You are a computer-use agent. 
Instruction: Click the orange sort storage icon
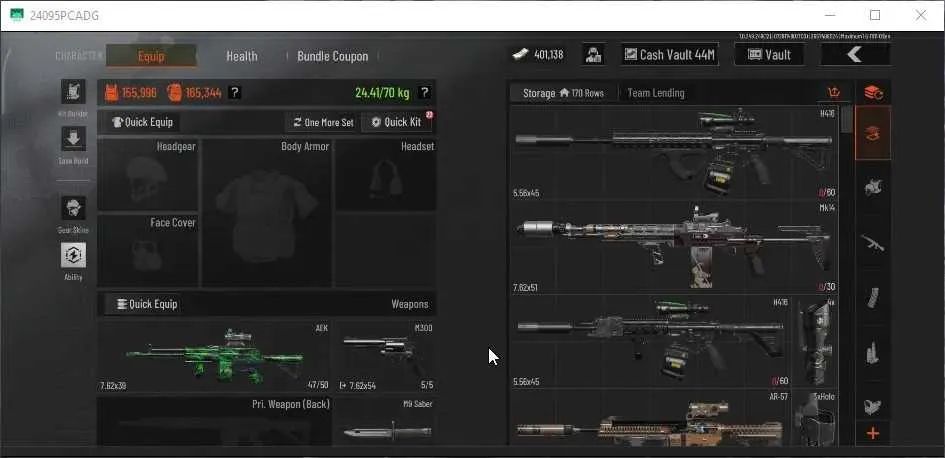click(x=834, y=93)
